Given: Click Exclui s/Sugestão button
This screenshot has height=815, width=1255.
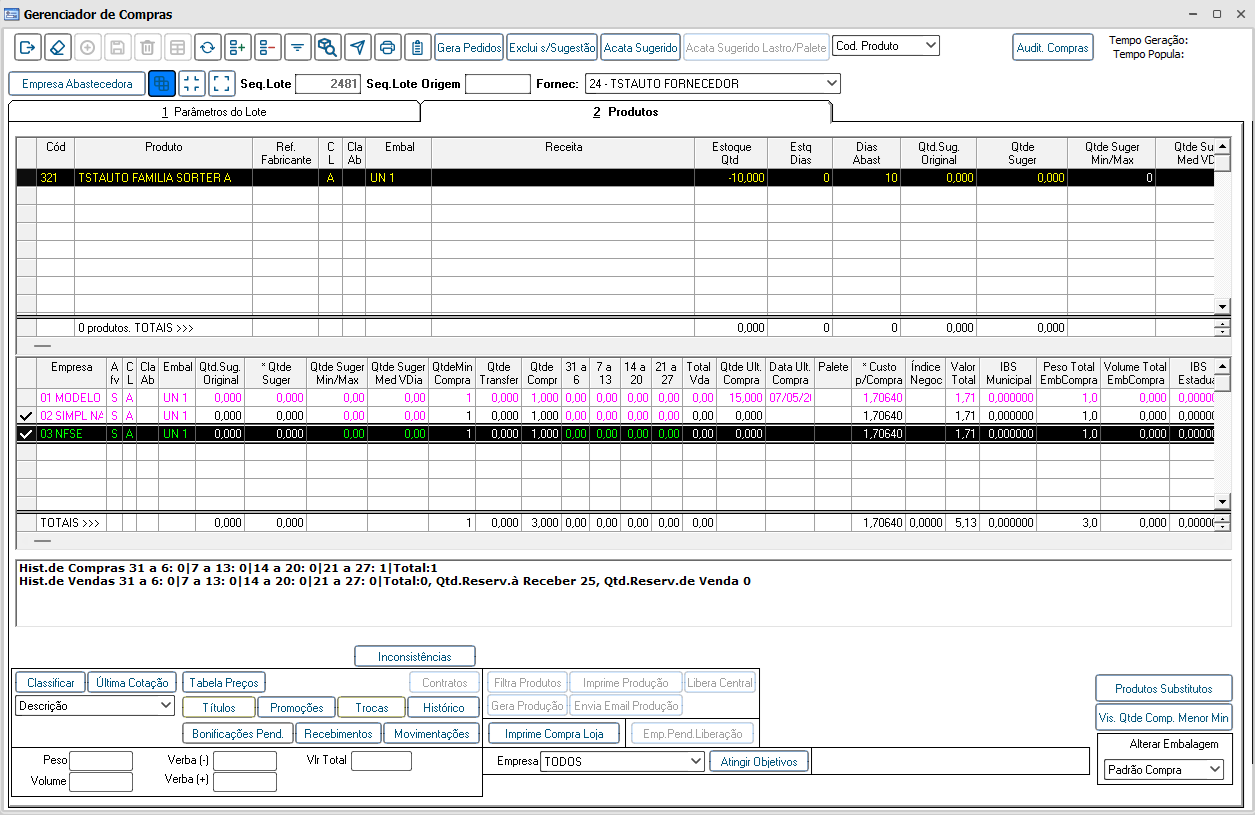Looking at the screenshot, I should (552, 47).
